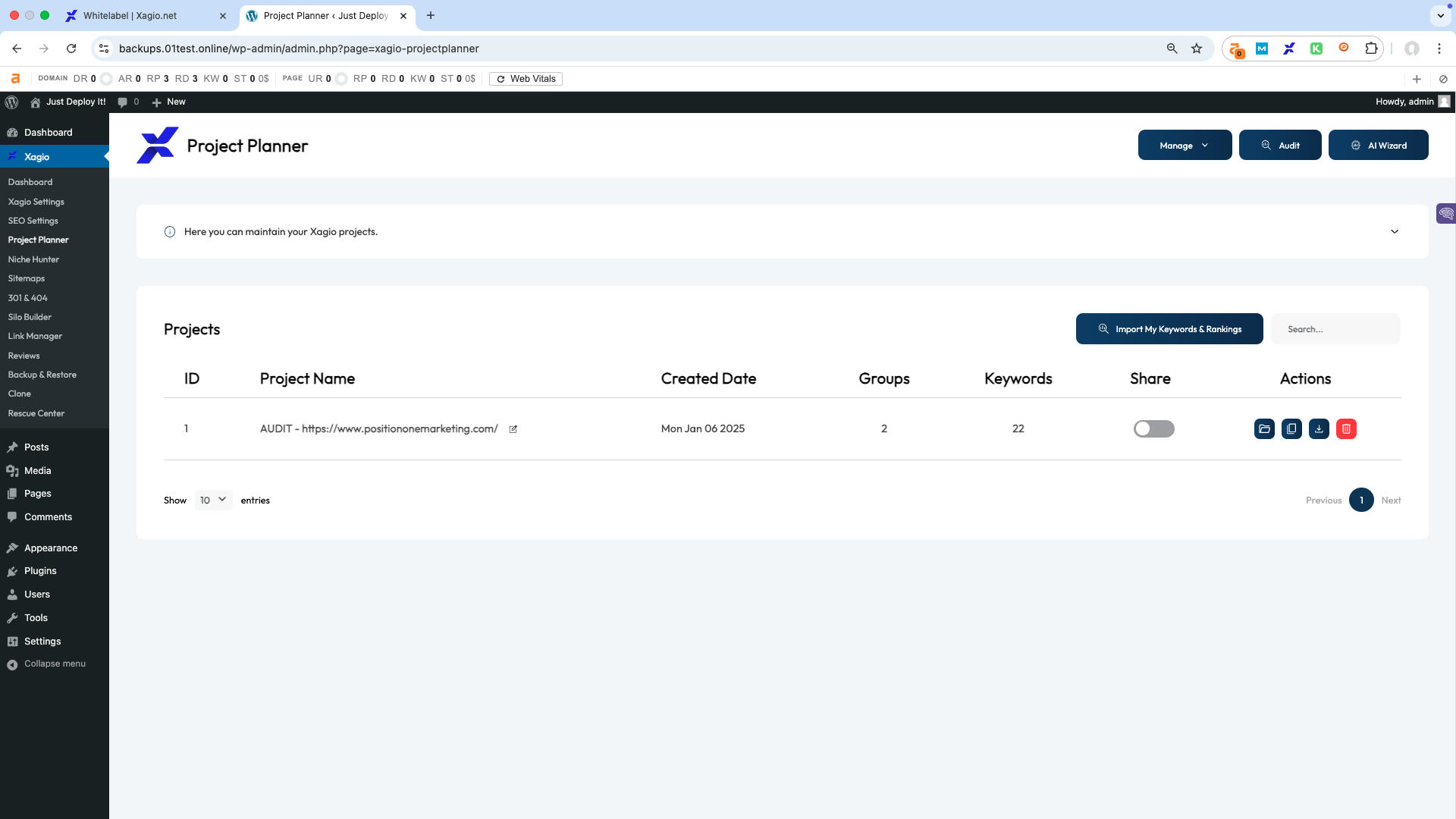Sort by Created Date column header
The height and width of the screenshot is (819, 1456).
(708, 379)
